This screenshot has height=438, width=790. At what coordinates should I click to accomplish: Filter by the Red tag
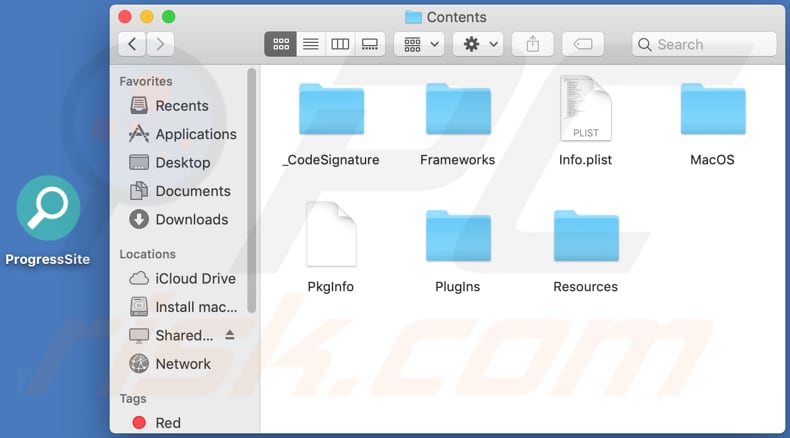pos(156,423)
